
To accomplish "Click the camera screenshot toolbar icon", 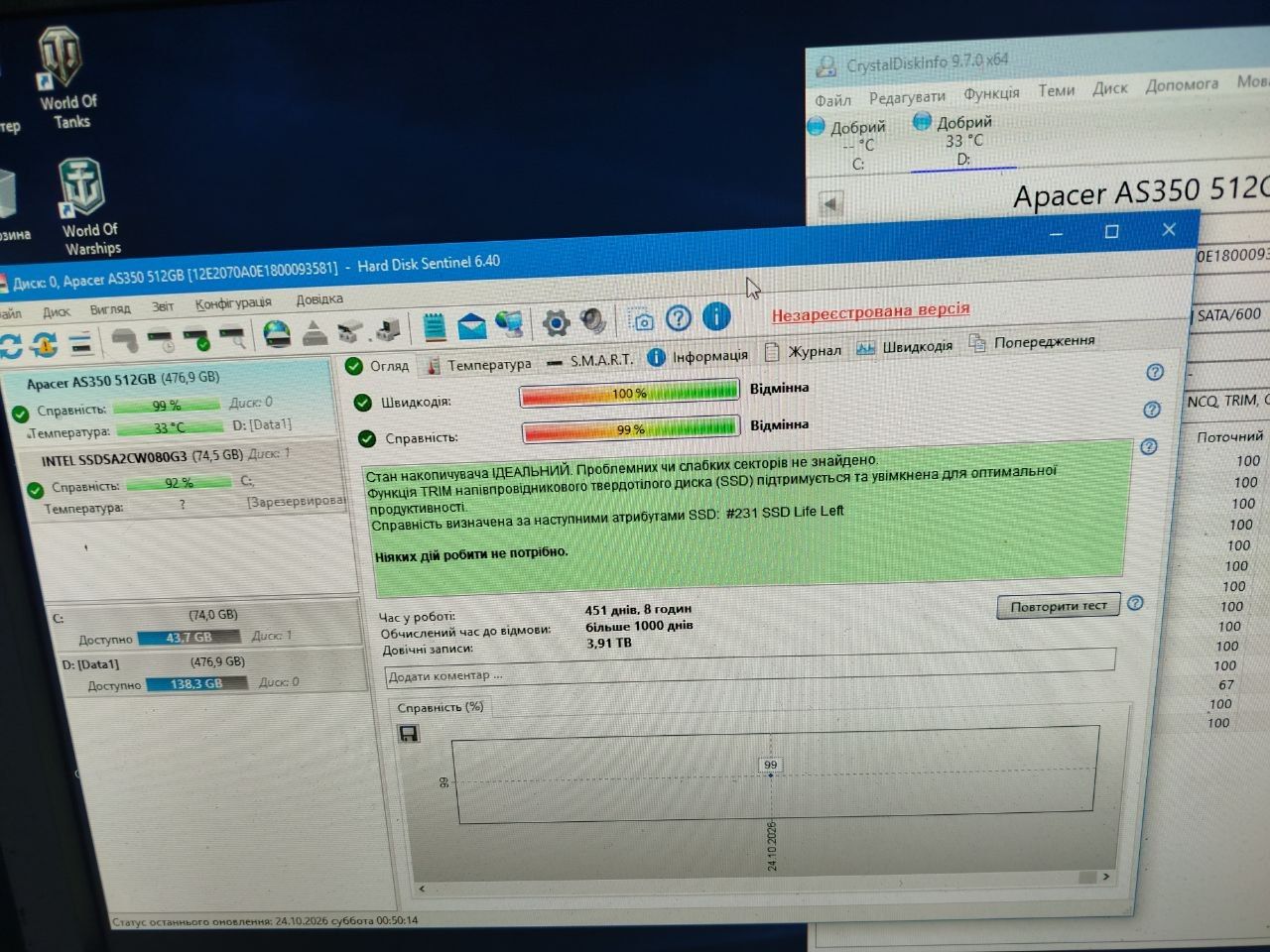I will coord(643,320).
